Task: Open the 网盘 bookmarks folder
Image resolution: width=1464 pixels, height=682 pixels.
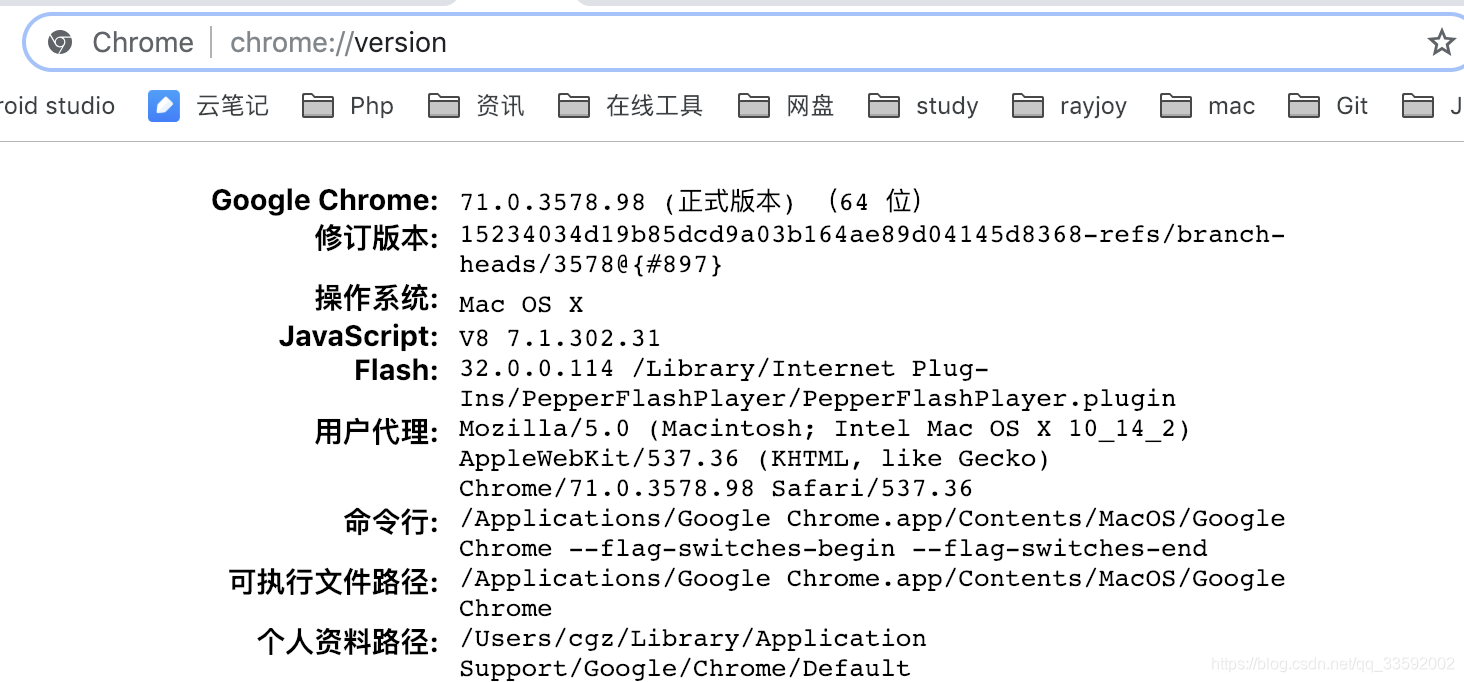Action: click(786, 106)
